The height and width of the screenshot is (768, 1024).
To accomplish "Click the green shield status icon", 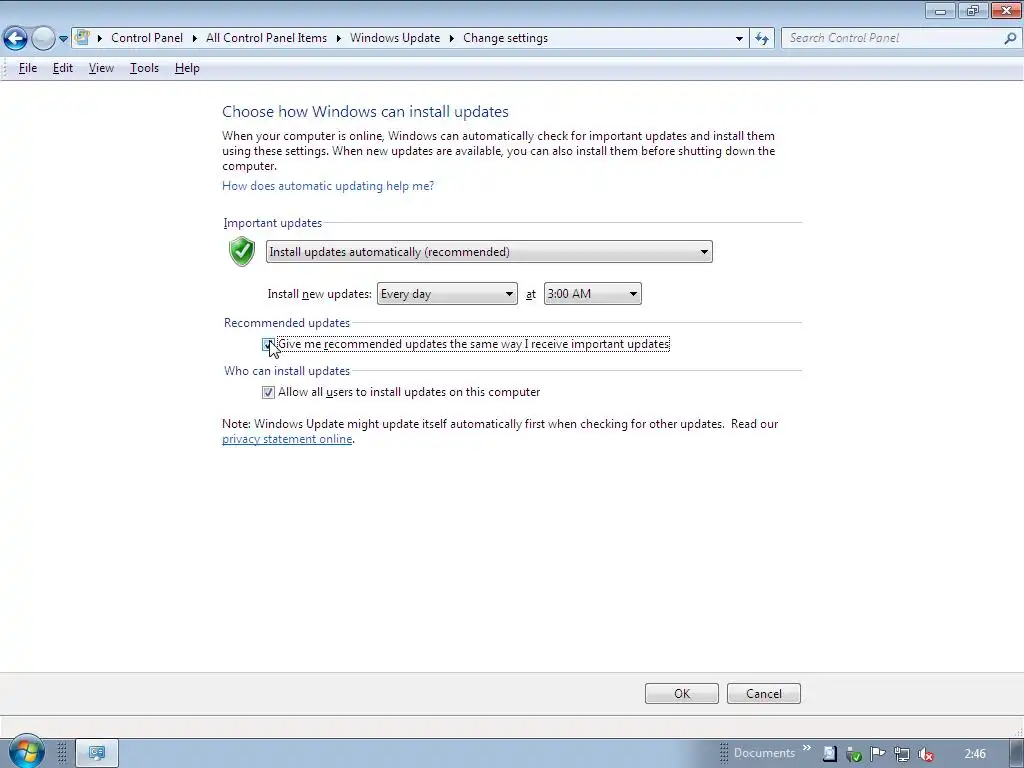I will (x=242, y=251).
